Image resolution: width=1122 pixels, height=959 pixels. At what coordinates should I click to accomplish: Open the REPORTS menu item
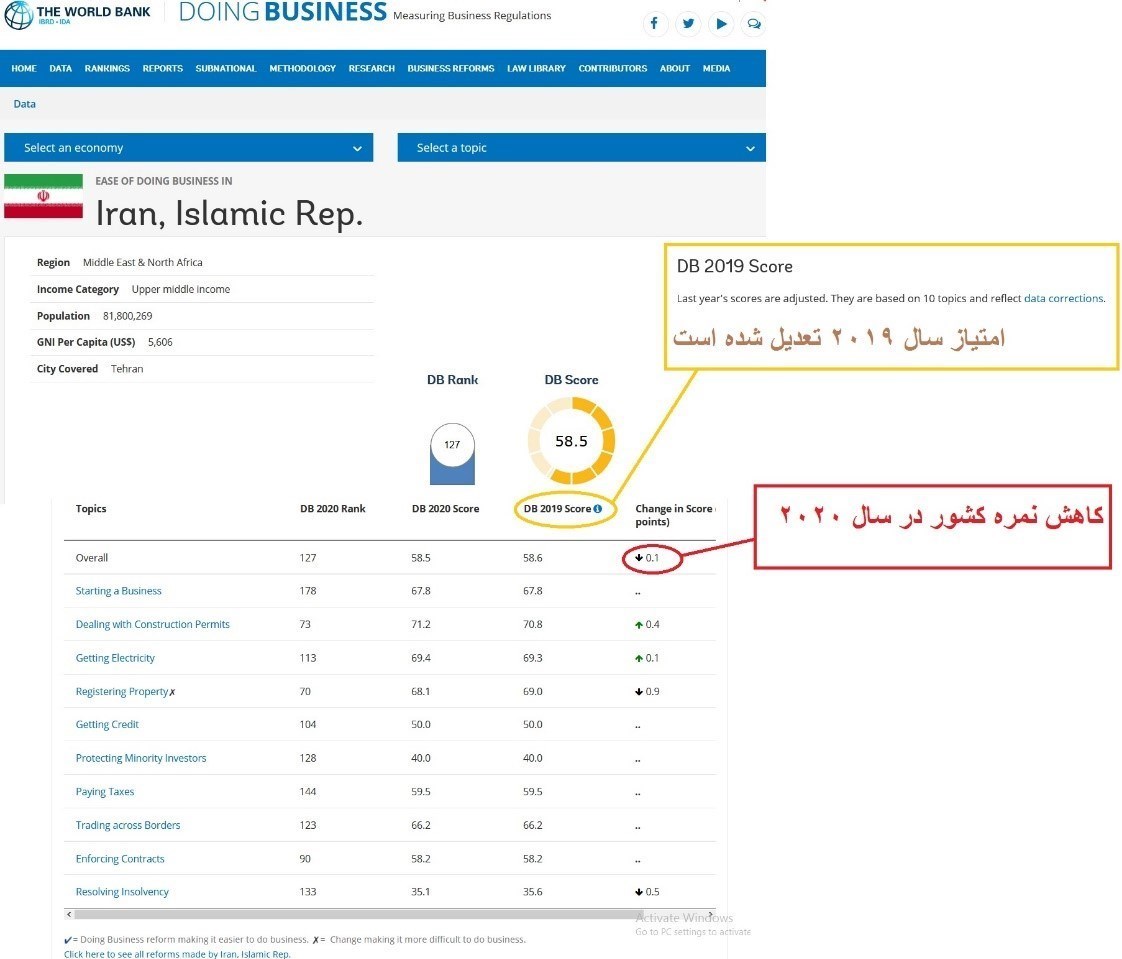(162, 69)
